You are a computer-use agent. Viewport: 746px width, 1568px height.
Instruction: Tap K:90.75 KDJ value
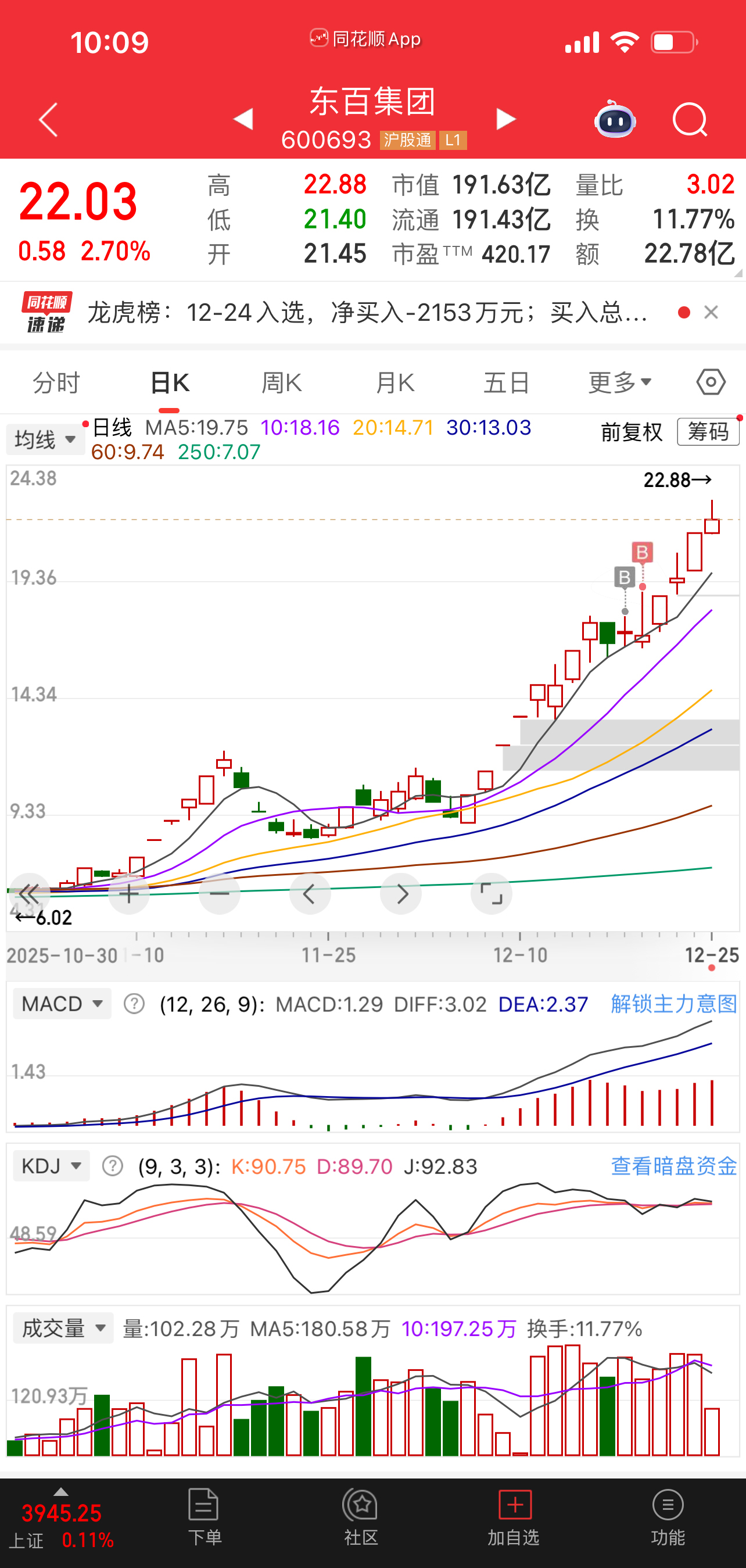[268, 1167]
